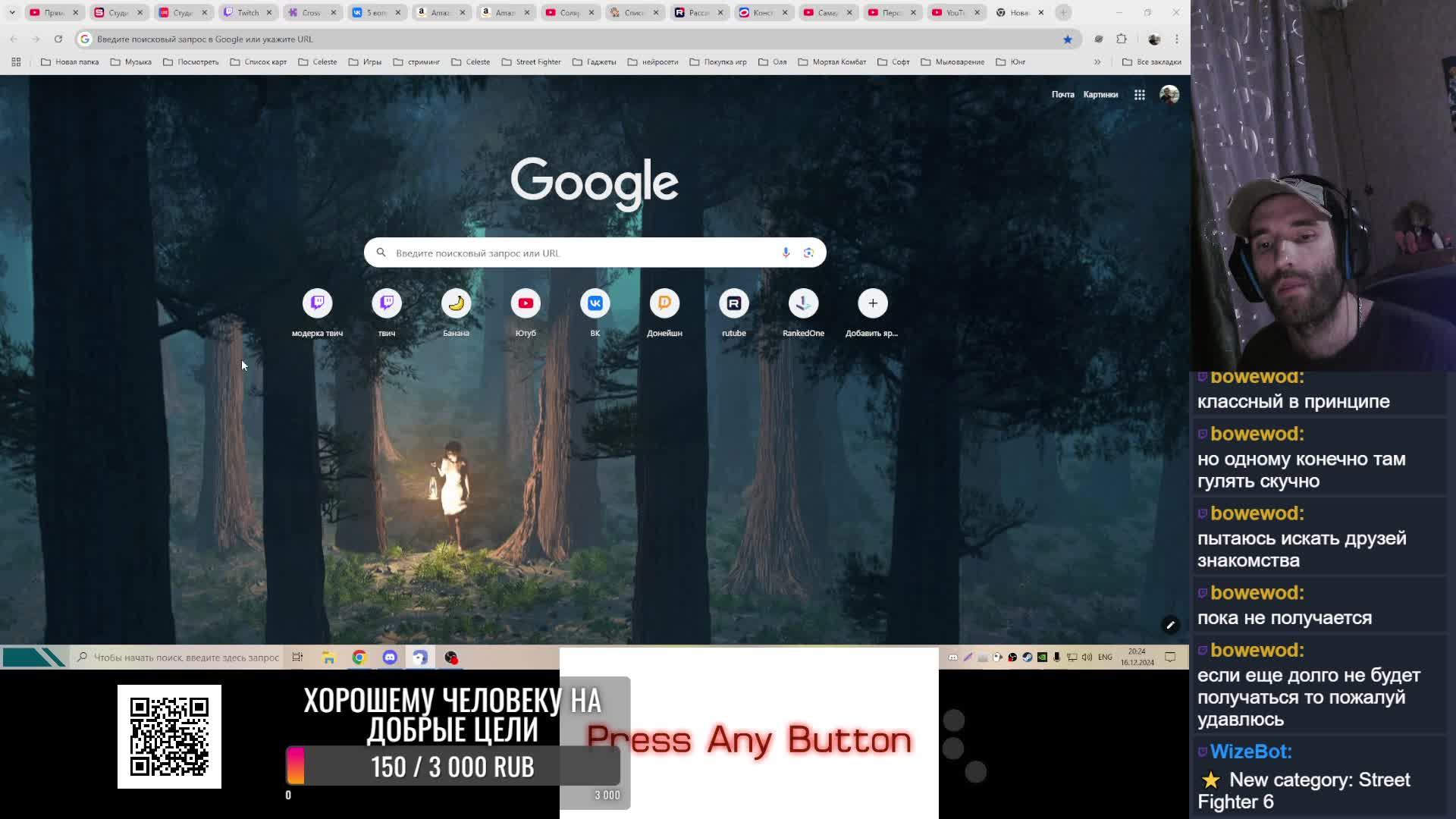
Task: Open the Chrome three-dot menu
Action: click(1177, 39)
